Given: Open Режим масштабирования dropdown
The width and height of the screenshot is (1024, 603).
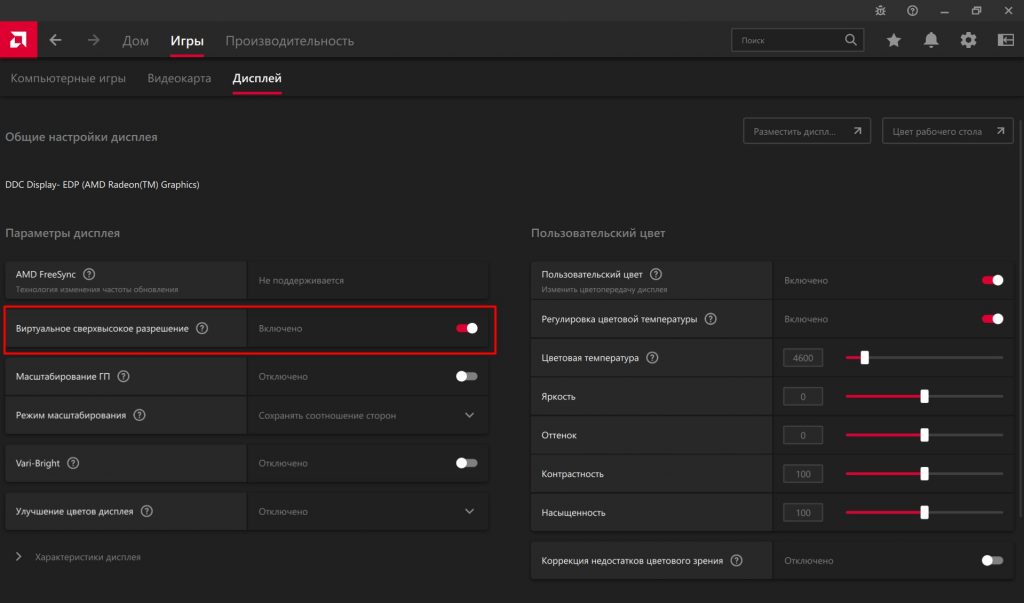Looking at the screenshot, I should [469, 415].
